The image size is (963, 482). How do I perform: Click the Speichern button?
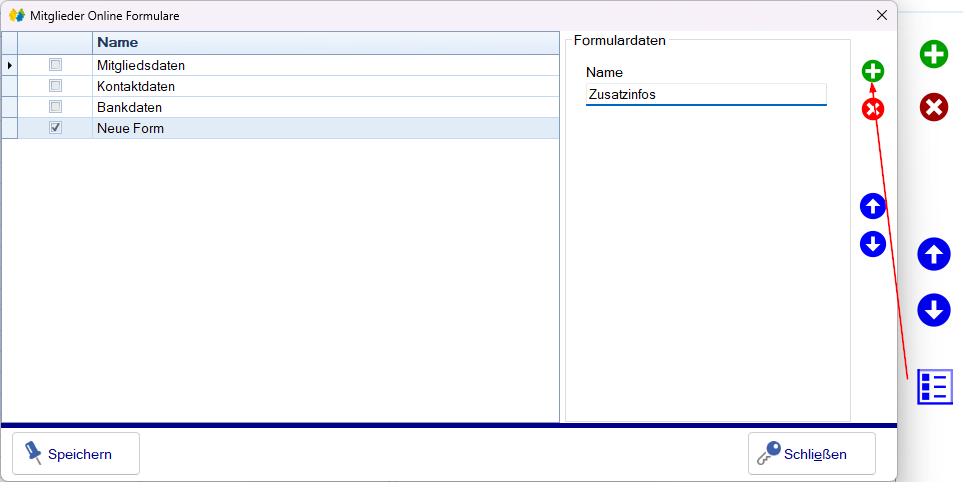coord(76,454)
